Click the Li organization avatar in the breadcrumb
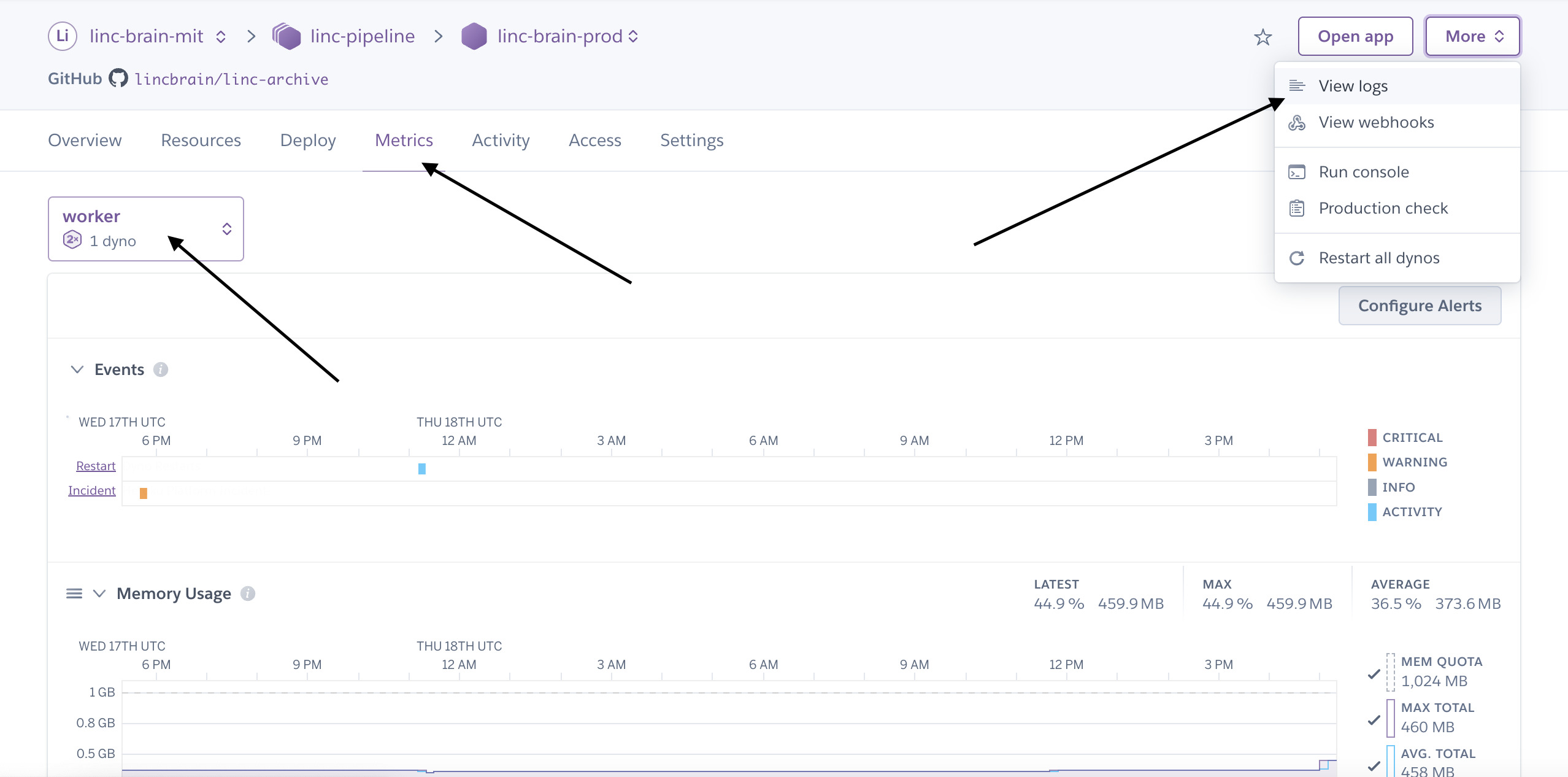The height and width of the screenshot is (777, 1568). 62,36
